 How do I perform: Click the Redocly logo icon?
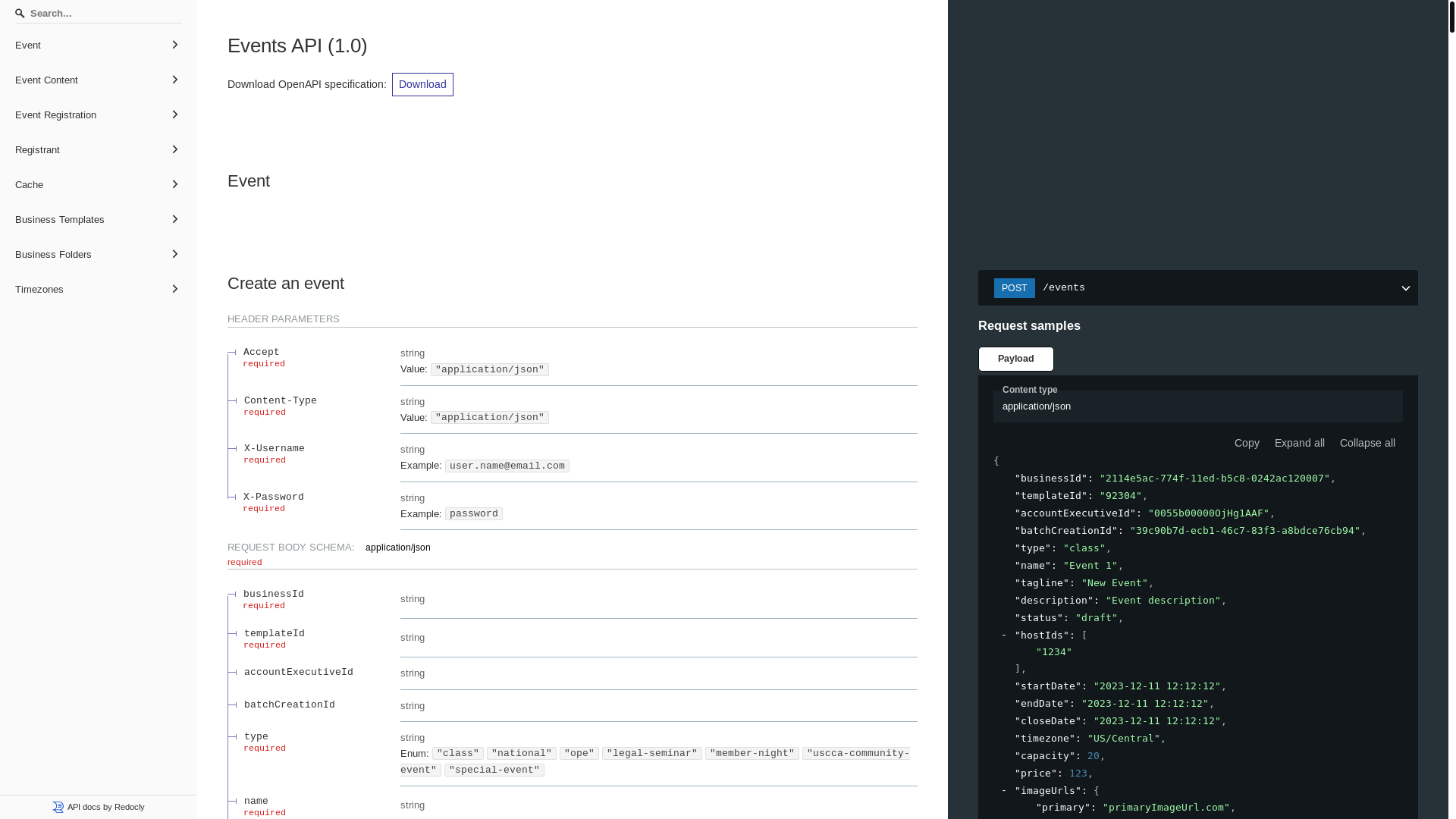pos(58,808)
